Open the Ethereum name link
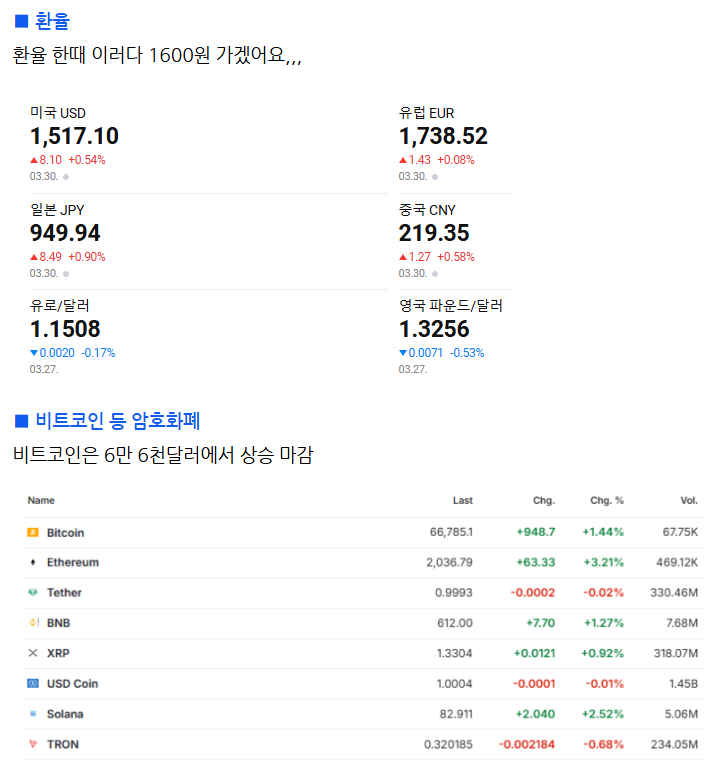Screen dimensions: 709x766 click(x=72, y=563)
